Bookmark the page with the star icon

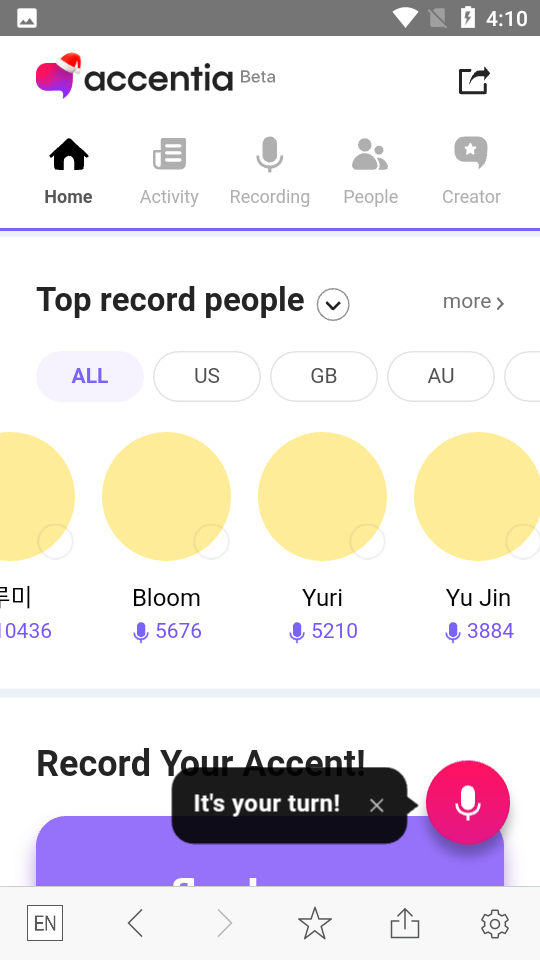pos(315,923)
